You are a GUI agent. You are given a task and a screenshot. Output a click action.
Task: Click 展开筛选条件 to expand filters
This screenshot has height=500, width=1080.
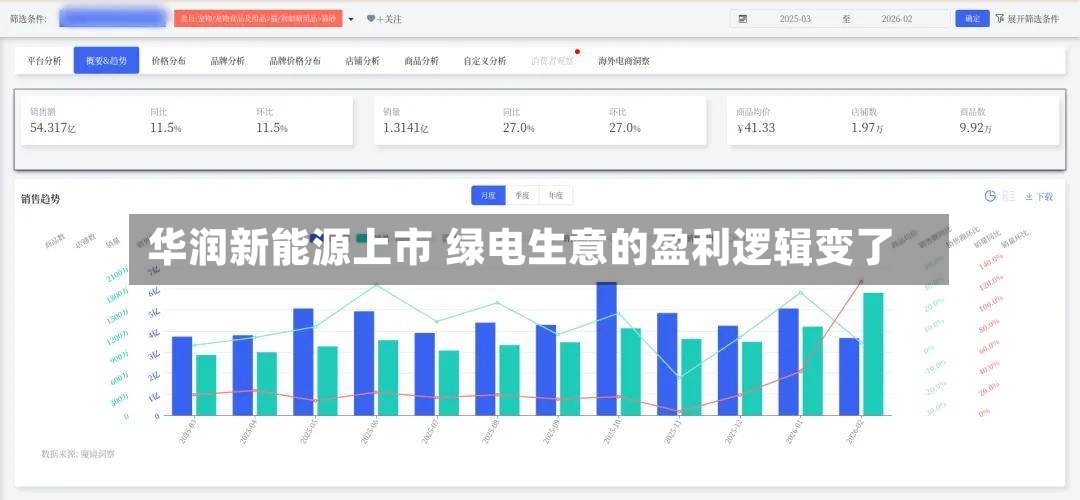pos(1033,19)
